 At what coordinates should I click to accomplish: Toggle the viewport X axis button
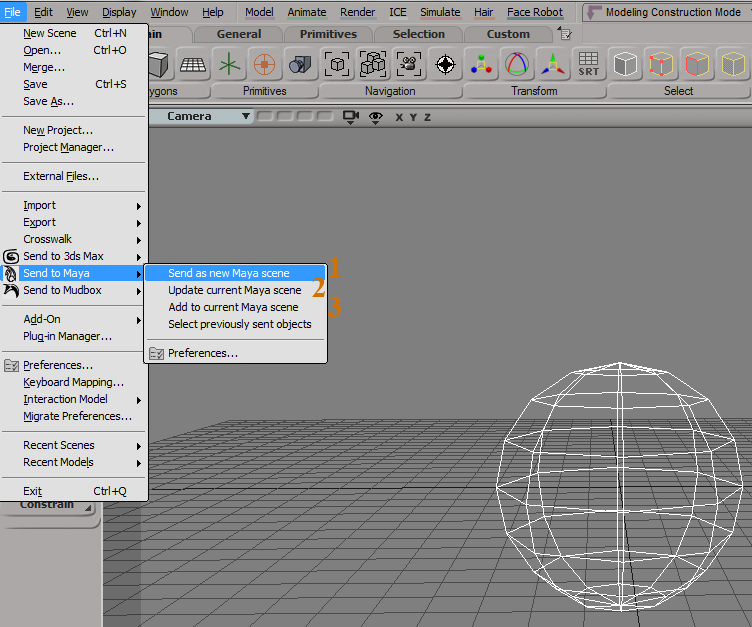(x=399, y=117)
